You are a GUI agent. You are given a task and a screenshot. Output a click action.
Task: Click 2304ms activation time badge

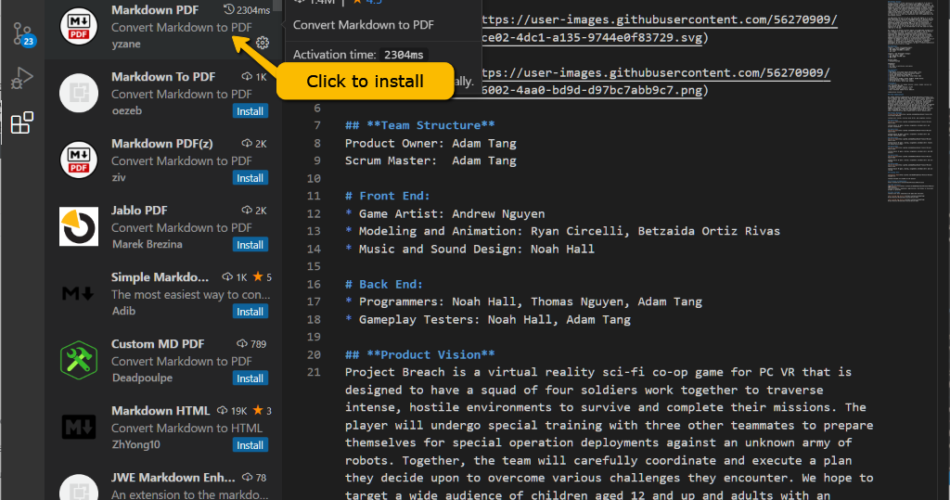pos(246,10)
